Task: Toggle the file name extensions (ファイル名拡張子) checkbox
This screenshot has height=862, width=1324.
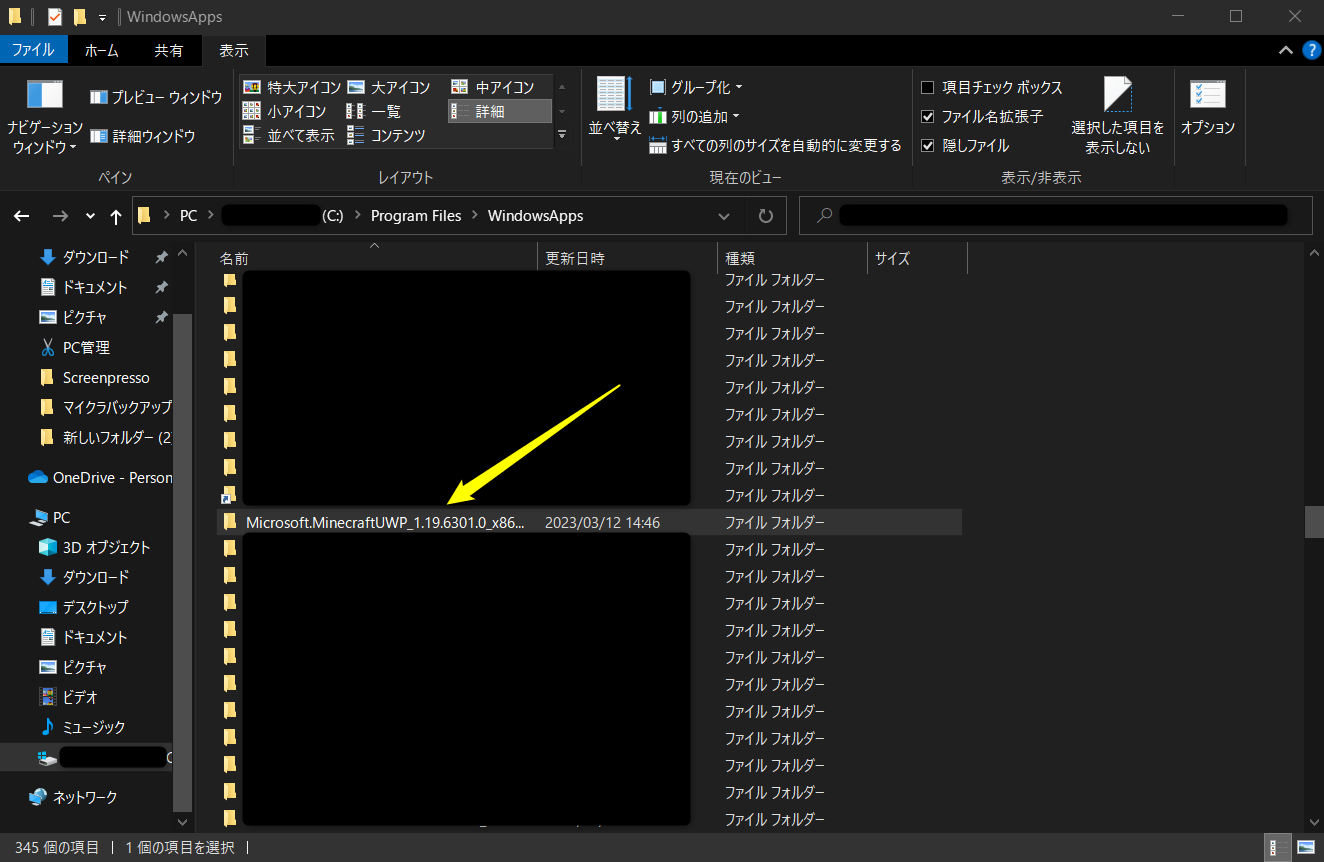Action: [x=928, y=117]
